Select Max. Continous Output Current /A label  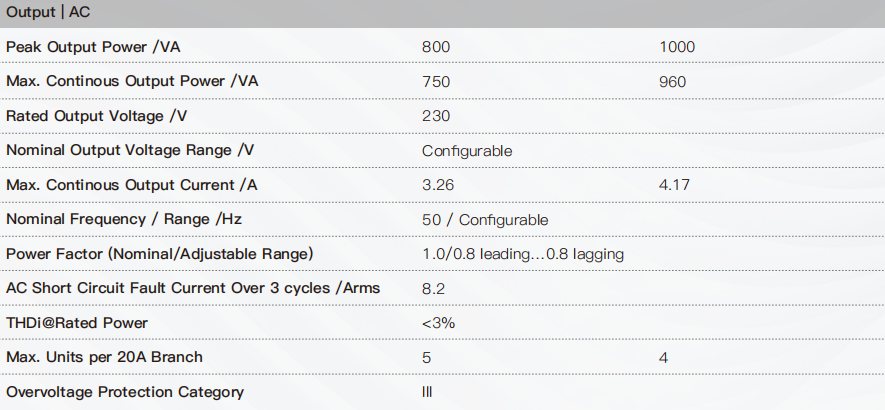(x=132, y=185)
